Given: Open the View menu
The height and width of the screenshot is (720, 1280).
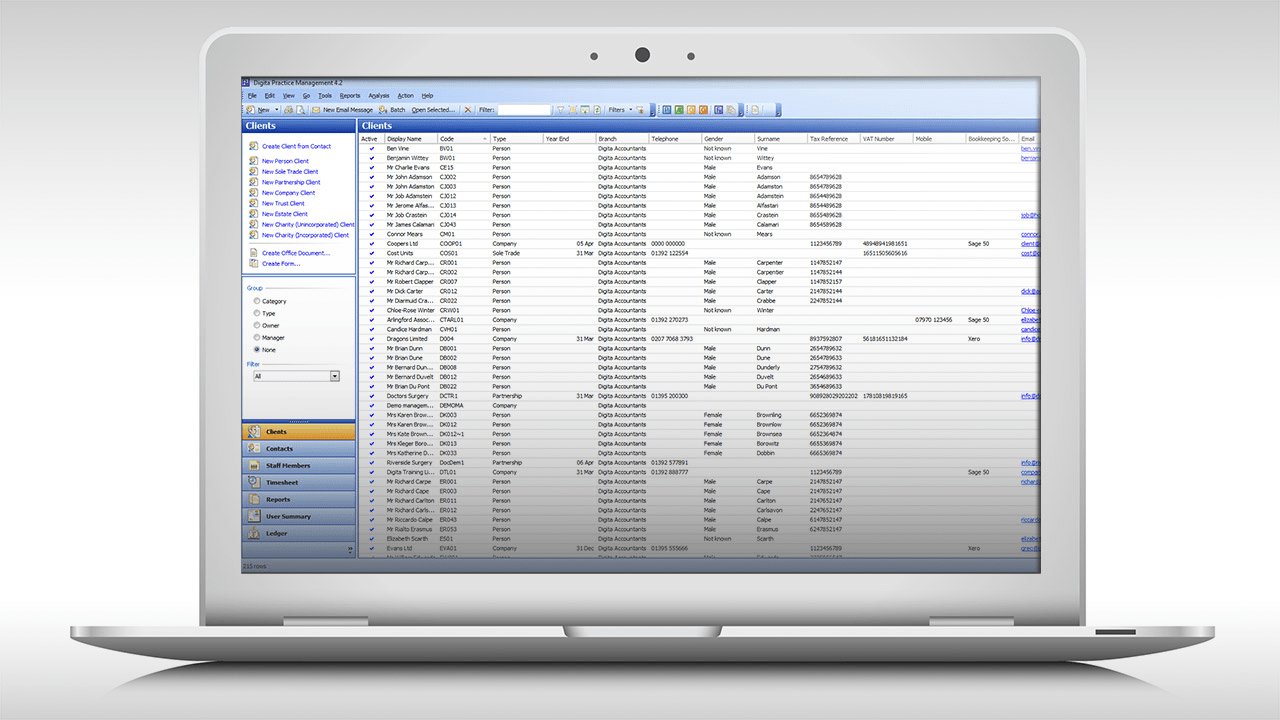Looking at the screenshot, I should (288, 96).
